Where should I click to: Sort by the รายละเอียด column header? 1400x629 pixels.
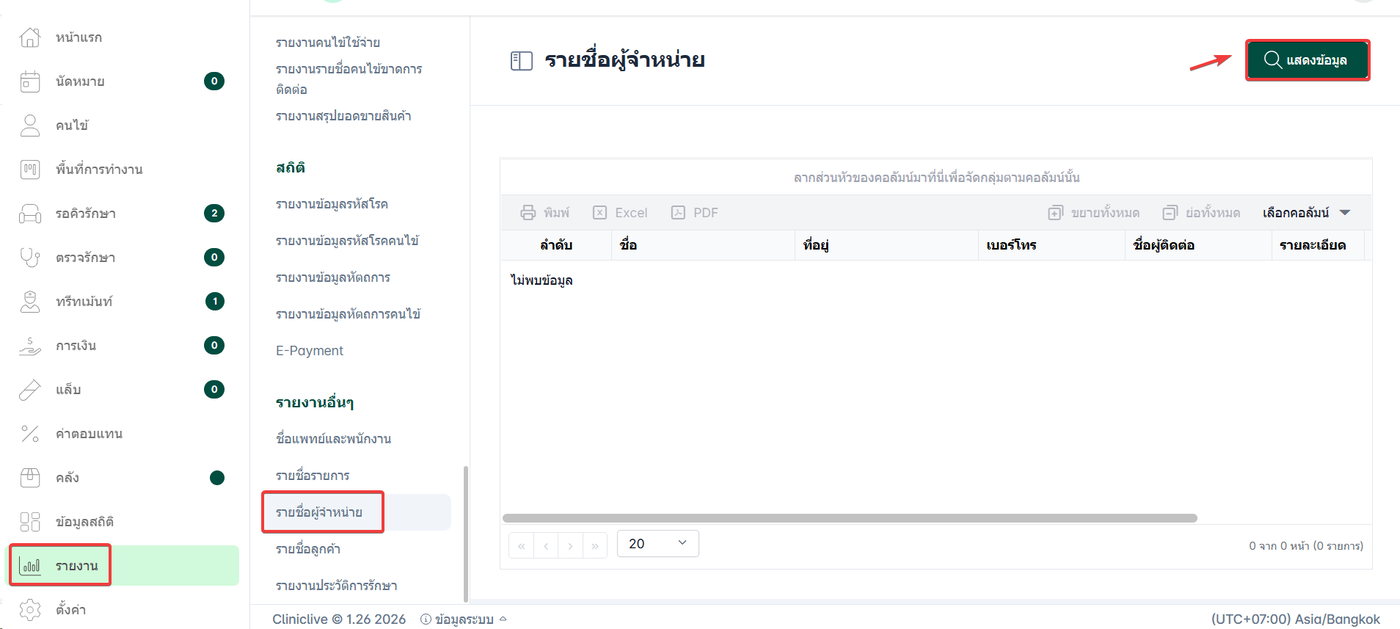click(x=1318, y=245)
